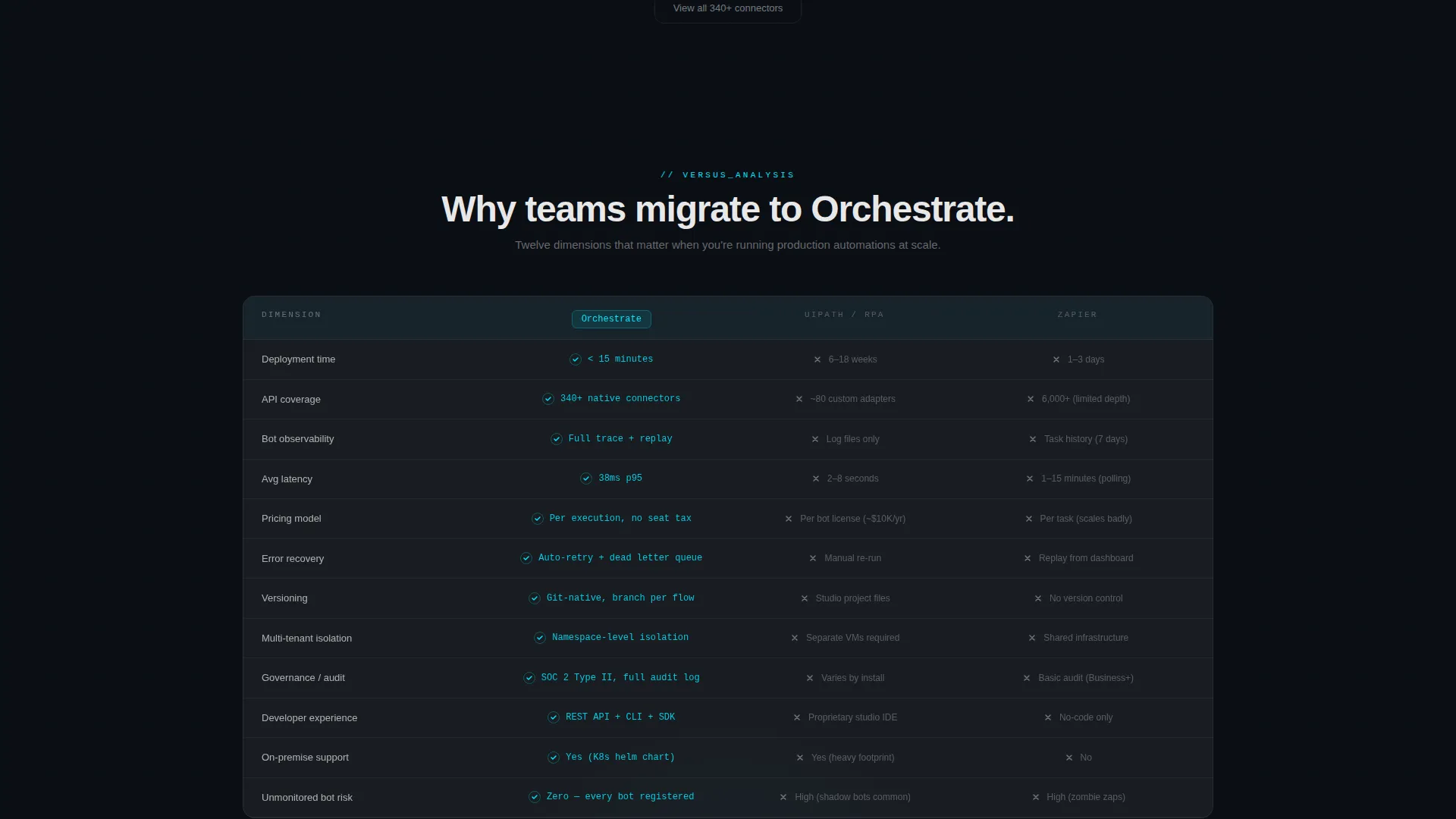The height and width of the screenshot is (819, 1456).
Task: Click the 'Unmonitored bot risk' row label
Action: coord(307,798)
